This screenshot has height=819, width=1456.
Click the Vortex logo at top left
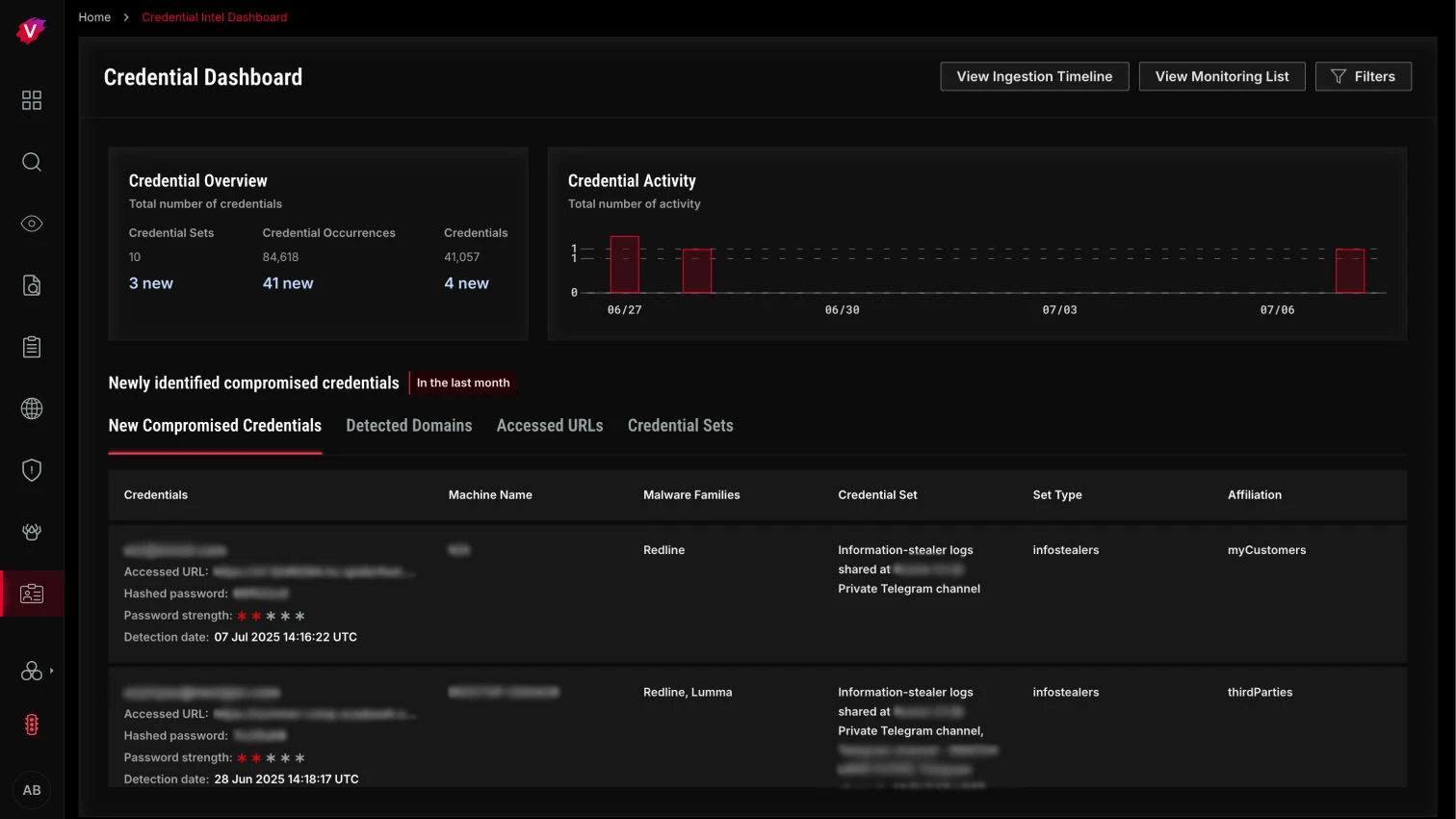click(32, 30)
